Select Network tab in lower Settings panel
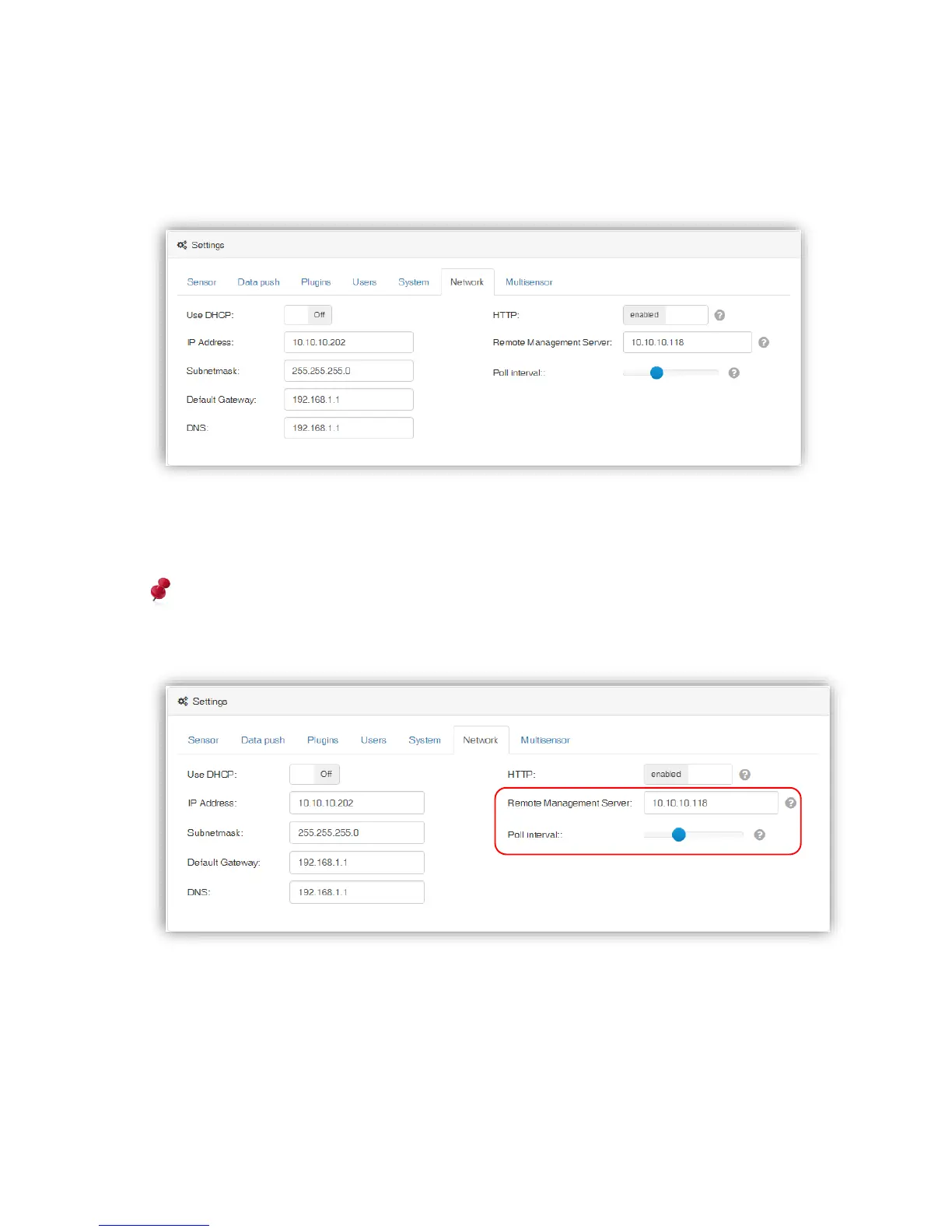The image size is (952, 1232). [481, 740]
